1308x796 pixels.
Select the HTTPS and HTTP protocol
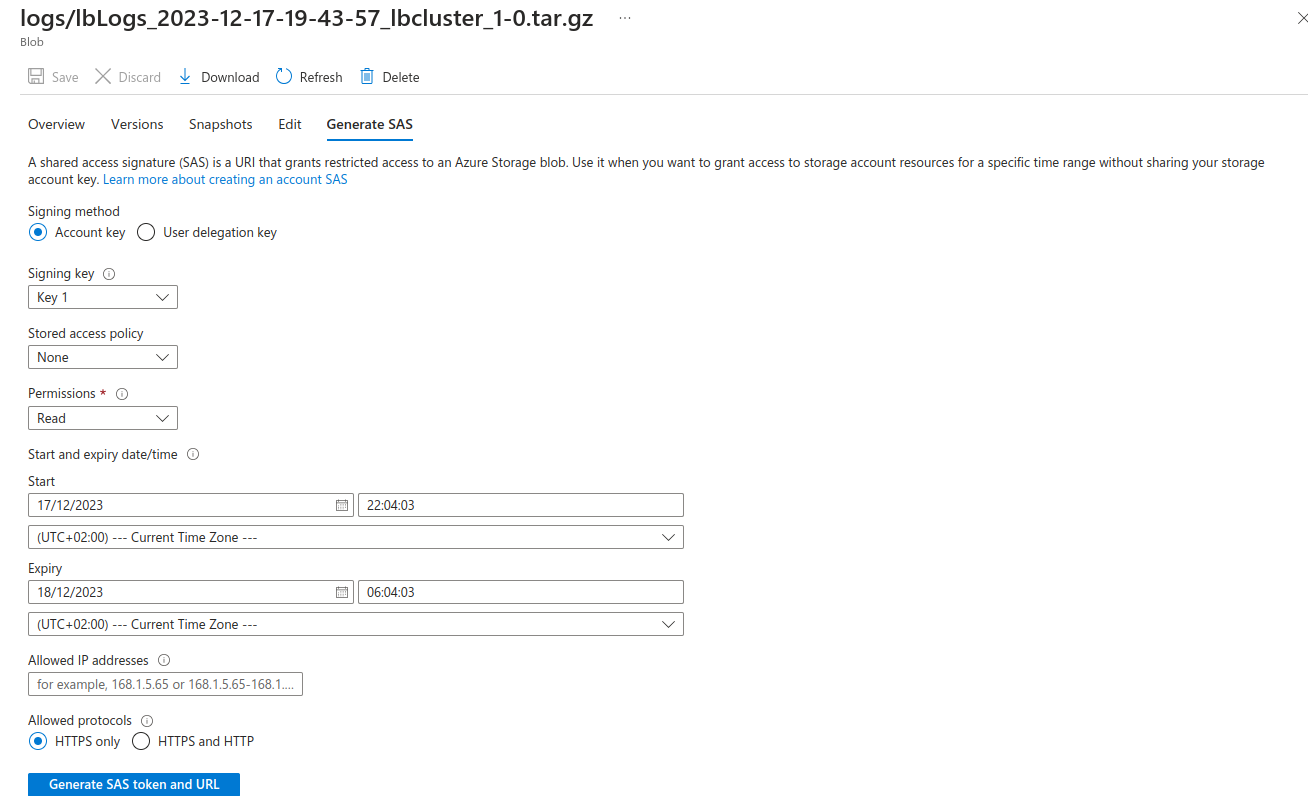[x=141, y=741]
